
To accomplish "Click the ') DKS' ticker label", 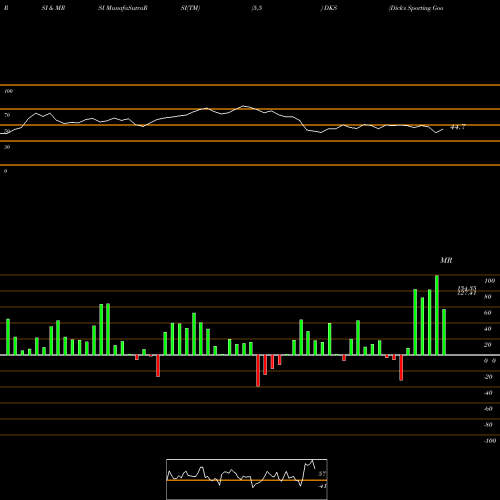I will point(329,8).
